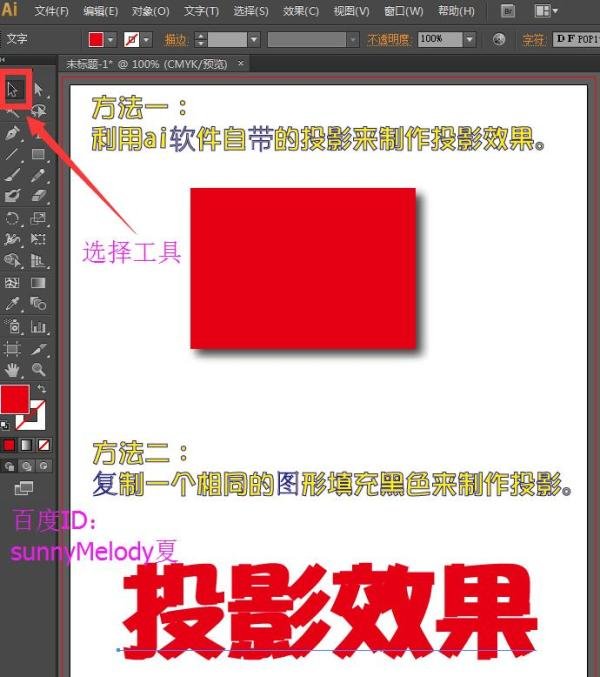This screenshot has height=677, width=600.
Task: Collapse the tools panel double-arrow
Action: pyautogui.click(x=3, y=59)
